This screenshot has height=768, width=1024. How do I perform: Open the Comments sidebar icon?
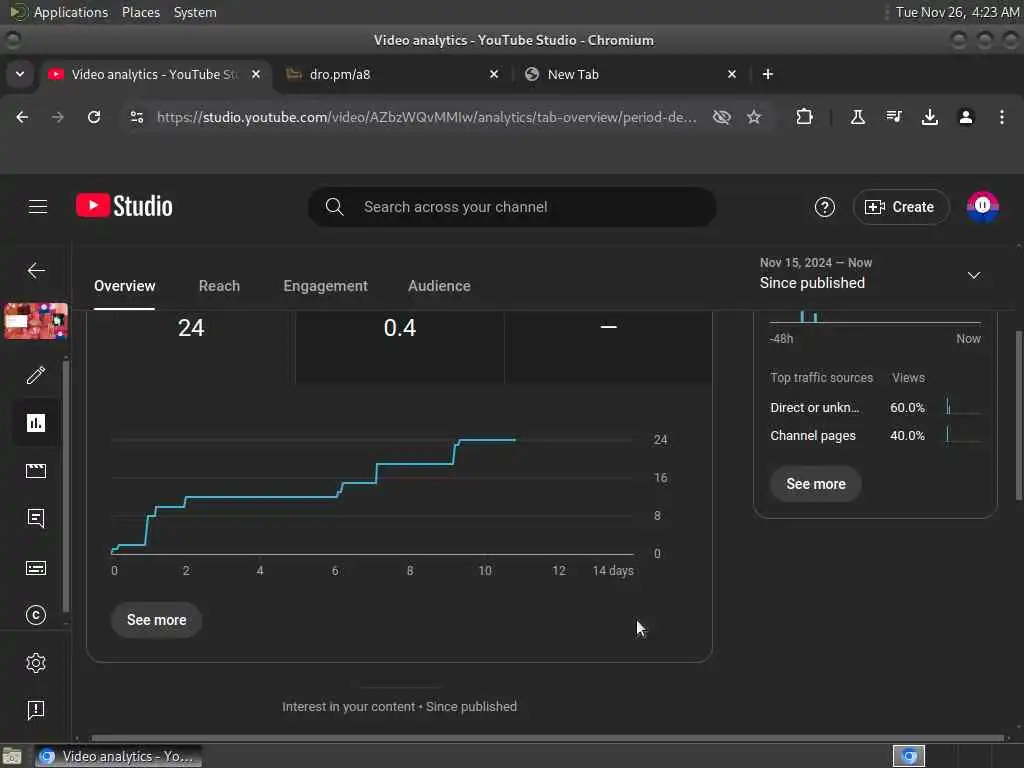(x=36, y=519)
